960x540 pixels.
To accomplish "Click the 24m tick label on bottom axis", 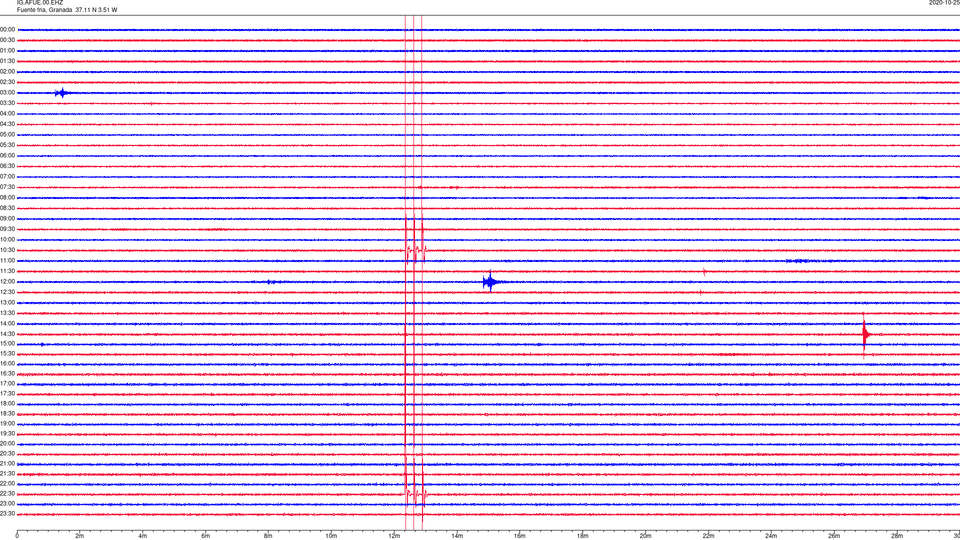I will [x=771, y=536].
